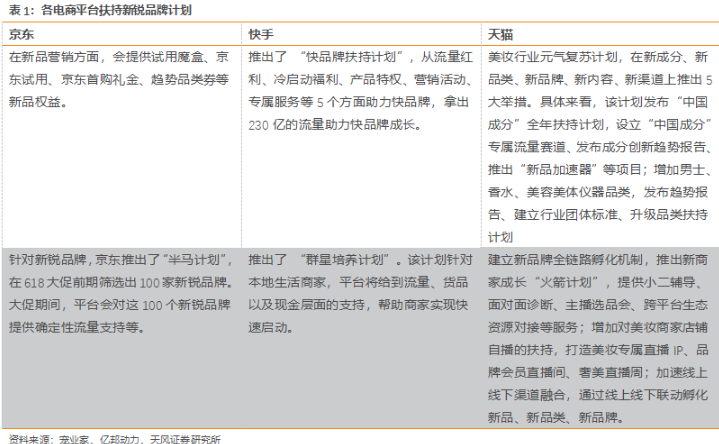Viewport: 719px width, 444px height.
Task: Click the 天猫 cell about 火箭计划
Action: (600, 338)
